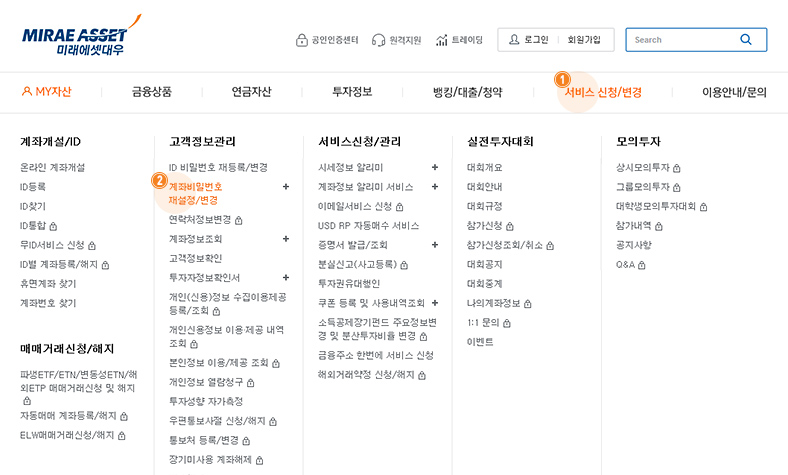The height and width of the screenshot is (475, 788).
Task: Open the 서비스 신청/변경 menu
Action: (602, 92)
